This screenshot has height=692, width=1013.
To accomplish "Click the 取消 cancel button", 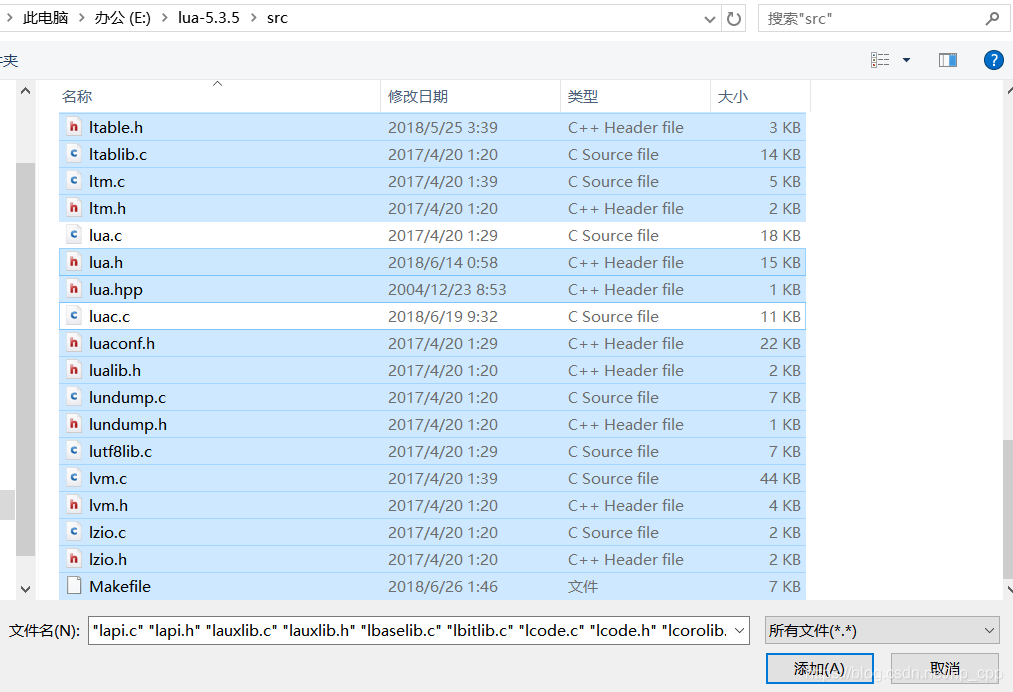I will (945, 668).
